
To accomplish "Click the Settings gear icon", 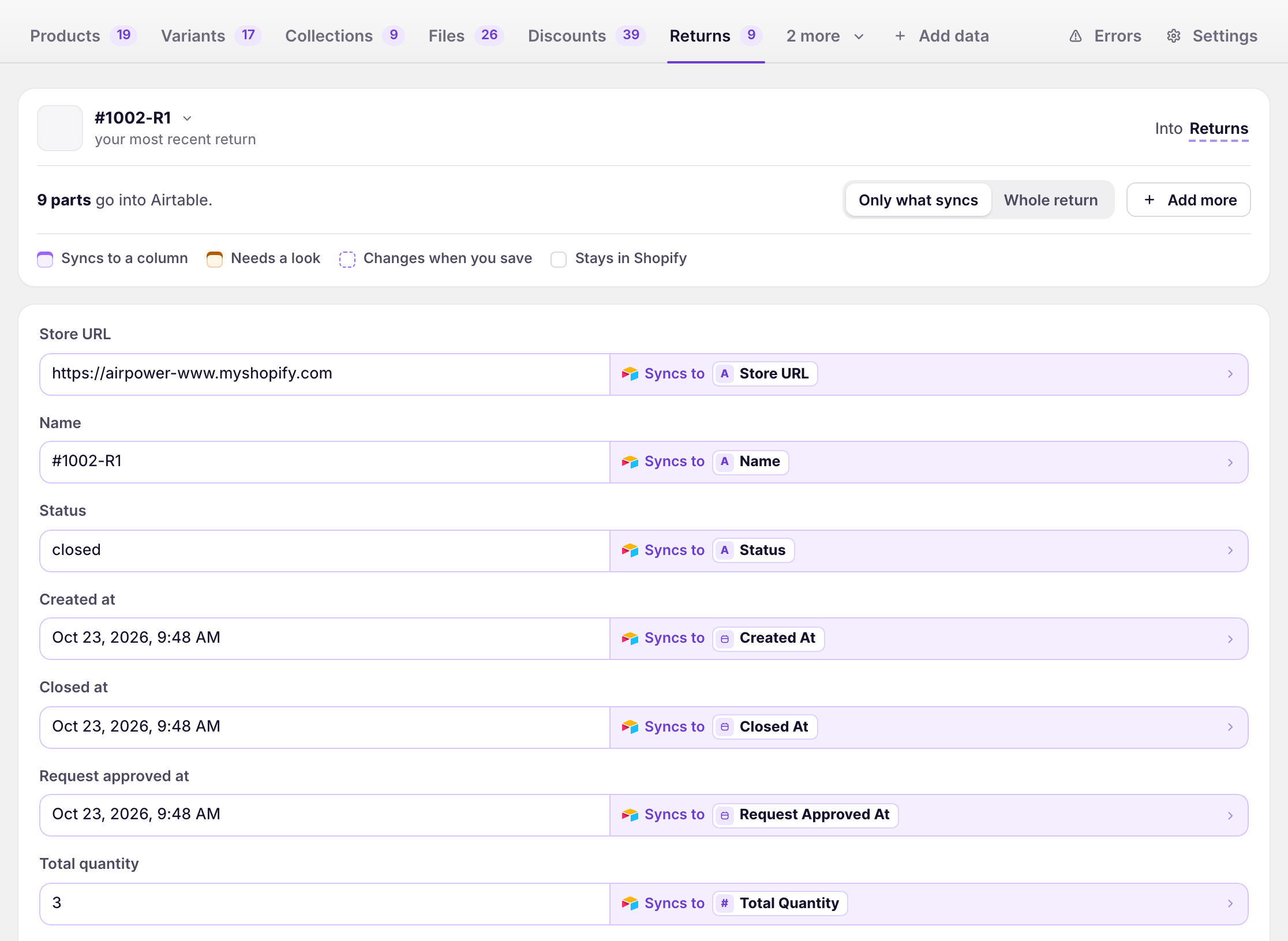I will click(1173, 36).
